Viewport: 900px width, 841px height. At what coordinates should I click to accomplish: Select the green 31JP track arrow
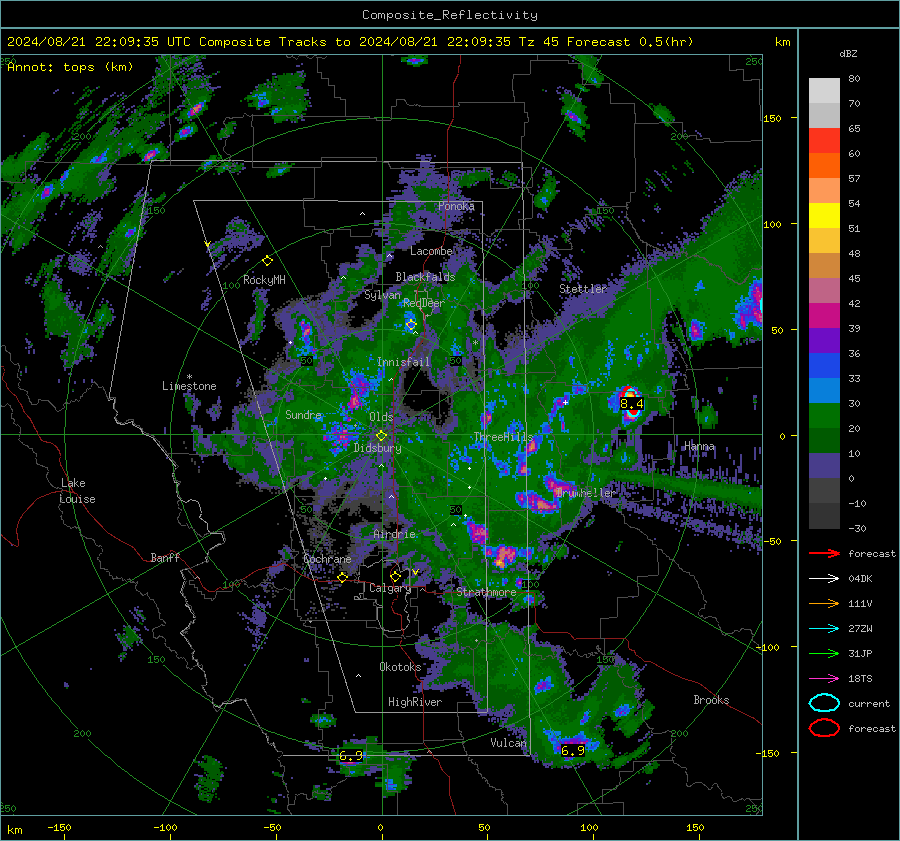(824, 653)
